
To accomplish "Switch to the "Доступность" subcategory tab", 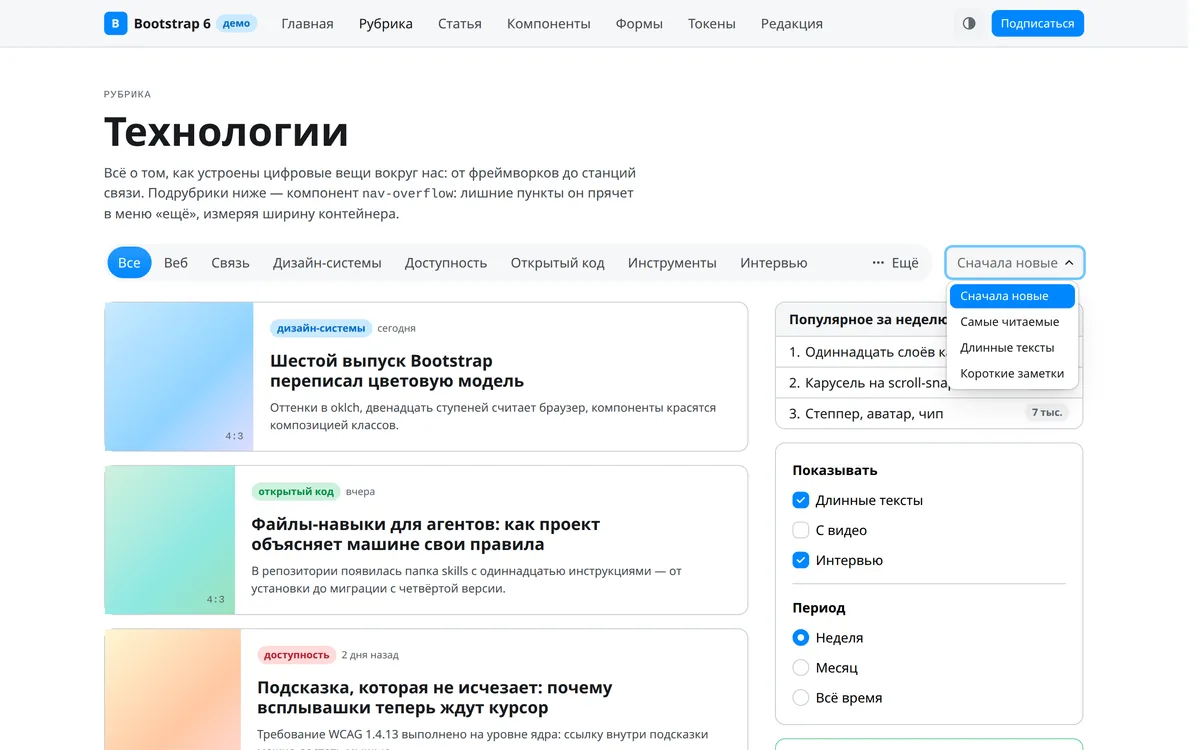I will tap(446, 263).
